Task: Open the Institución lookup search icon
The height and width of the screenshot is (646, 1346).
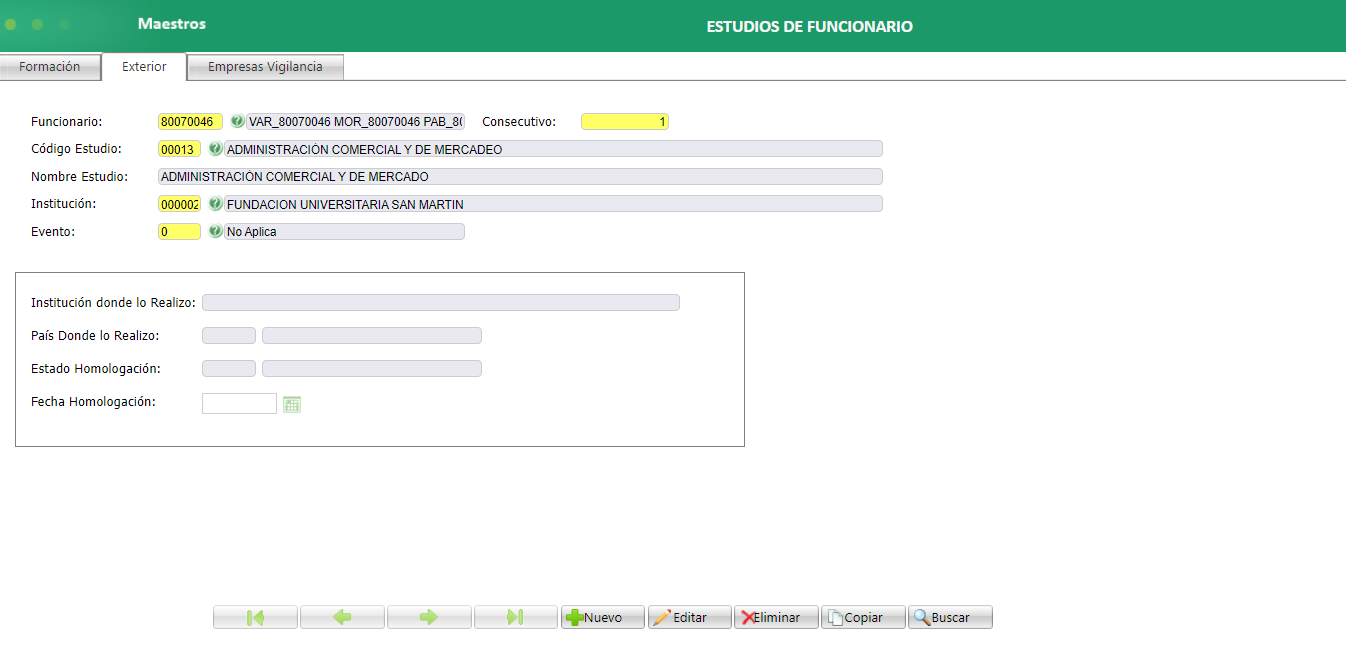Action: pyautogui.click(x=214, y=204)
